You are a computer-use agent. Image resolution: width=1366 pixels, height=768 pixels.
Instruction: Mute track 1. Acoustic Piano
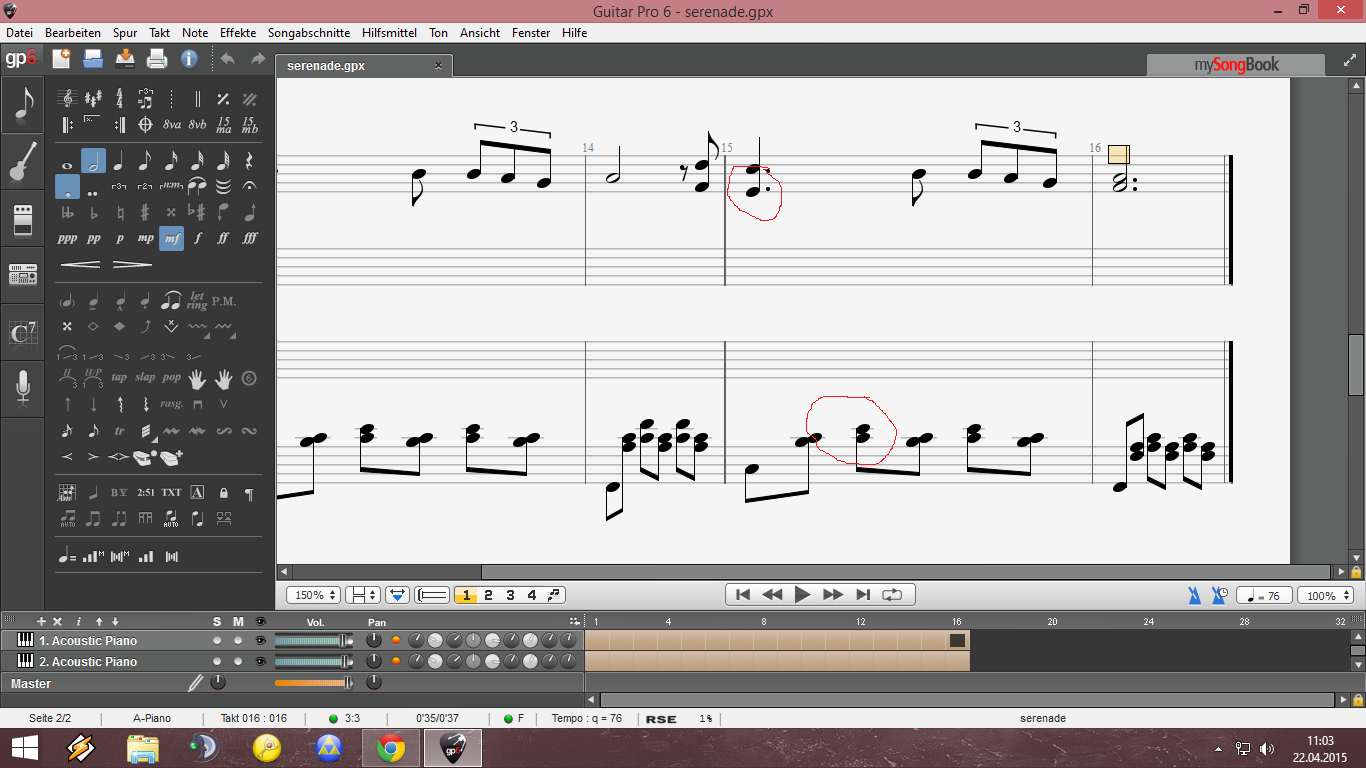pos(238,640)
